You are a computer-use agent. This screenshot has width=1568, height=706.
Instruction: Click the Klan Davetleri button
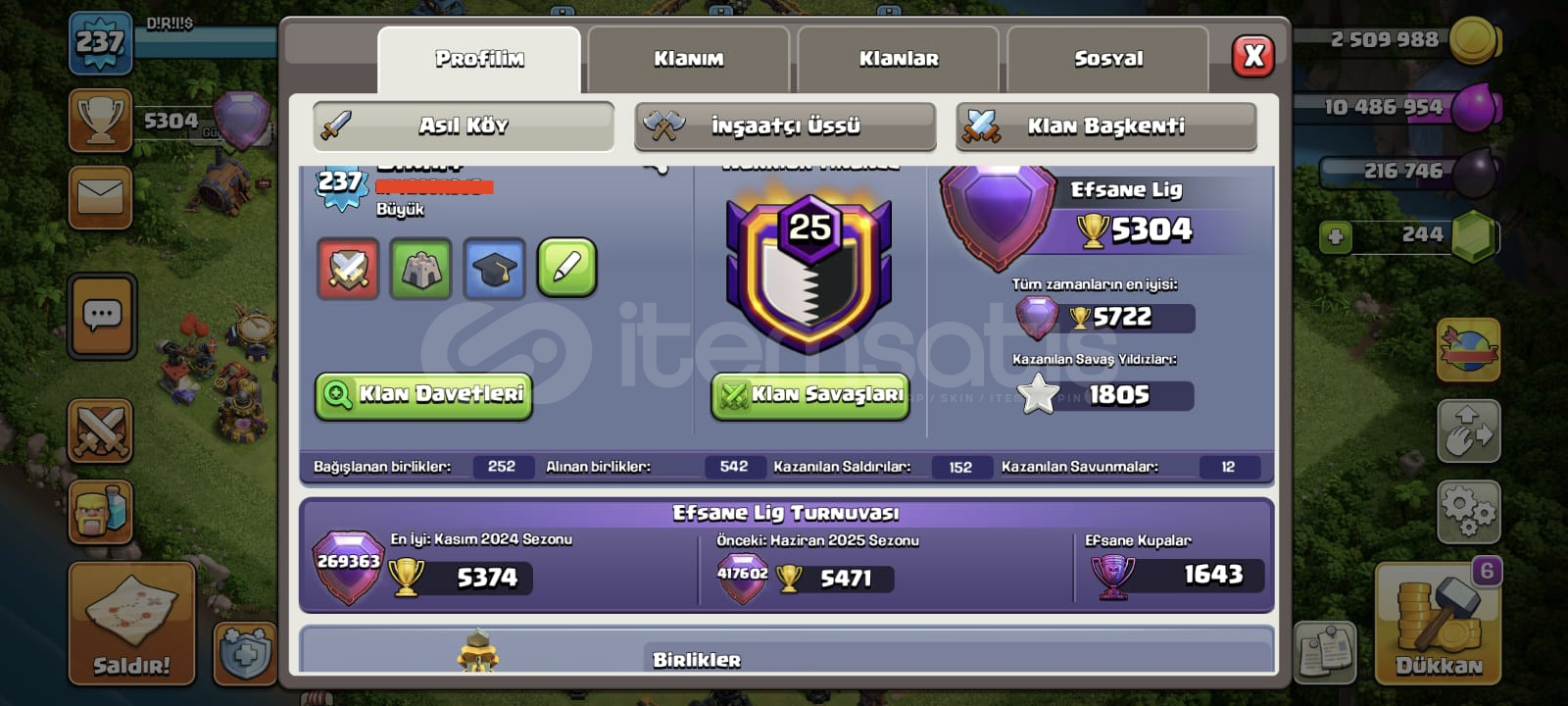click(x=423, y=395)
